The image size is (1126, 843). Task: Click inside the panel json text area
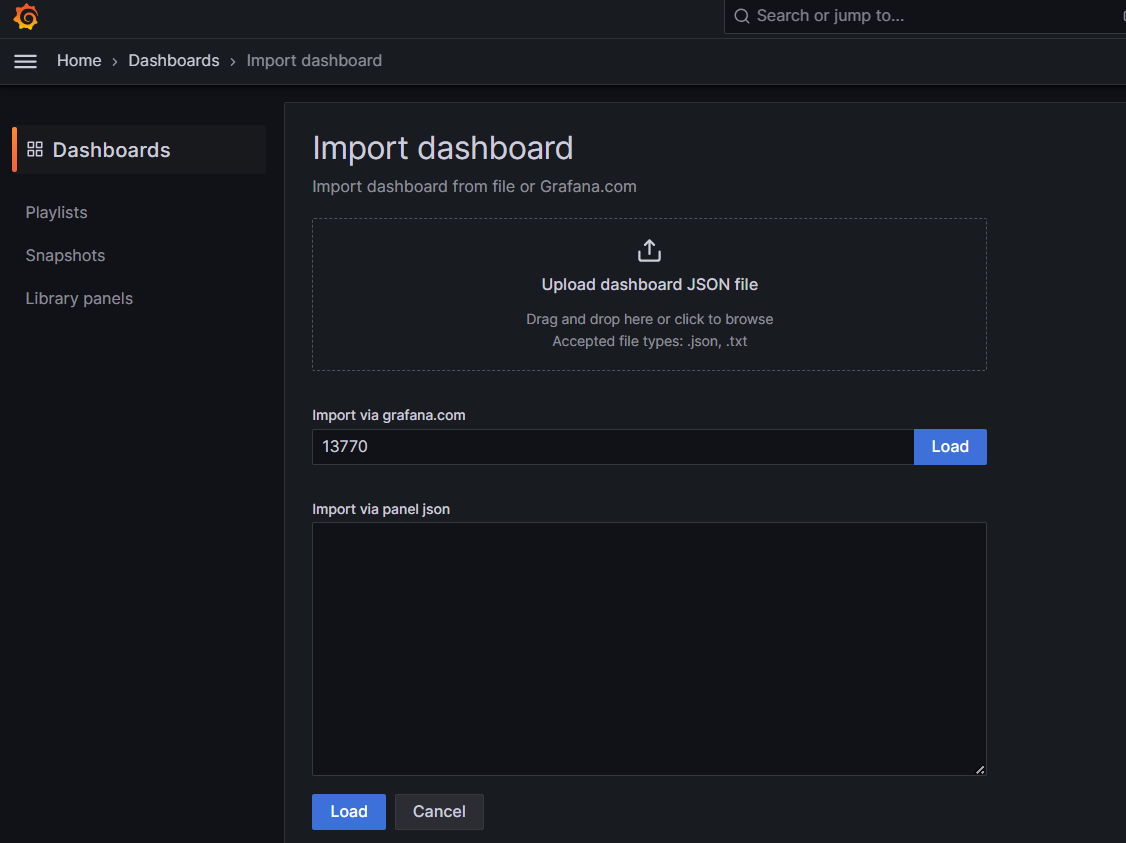pos(649,648)
